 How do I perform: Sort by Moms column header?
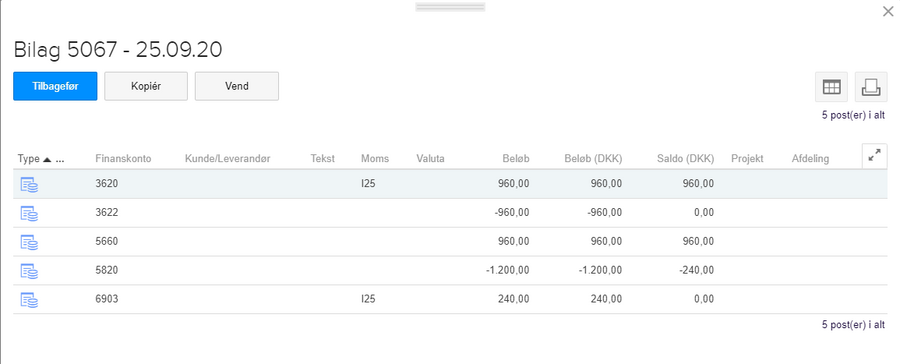coord(375,158)
